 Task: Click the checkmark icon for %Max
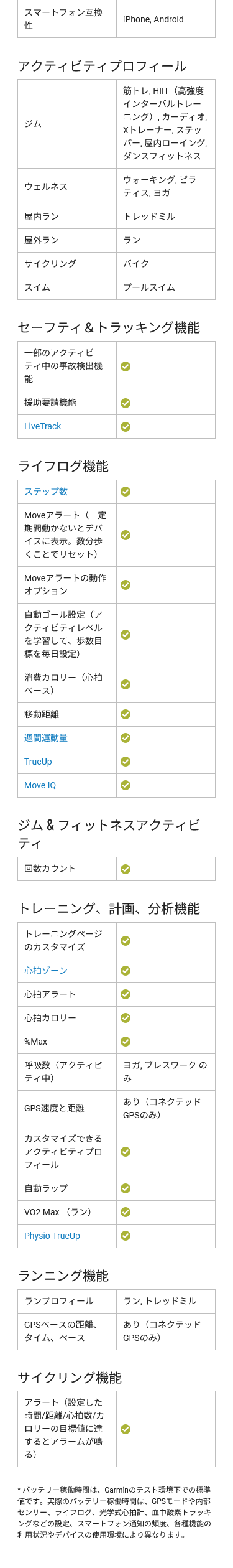pyautogui.click(x=126, y=1042)
